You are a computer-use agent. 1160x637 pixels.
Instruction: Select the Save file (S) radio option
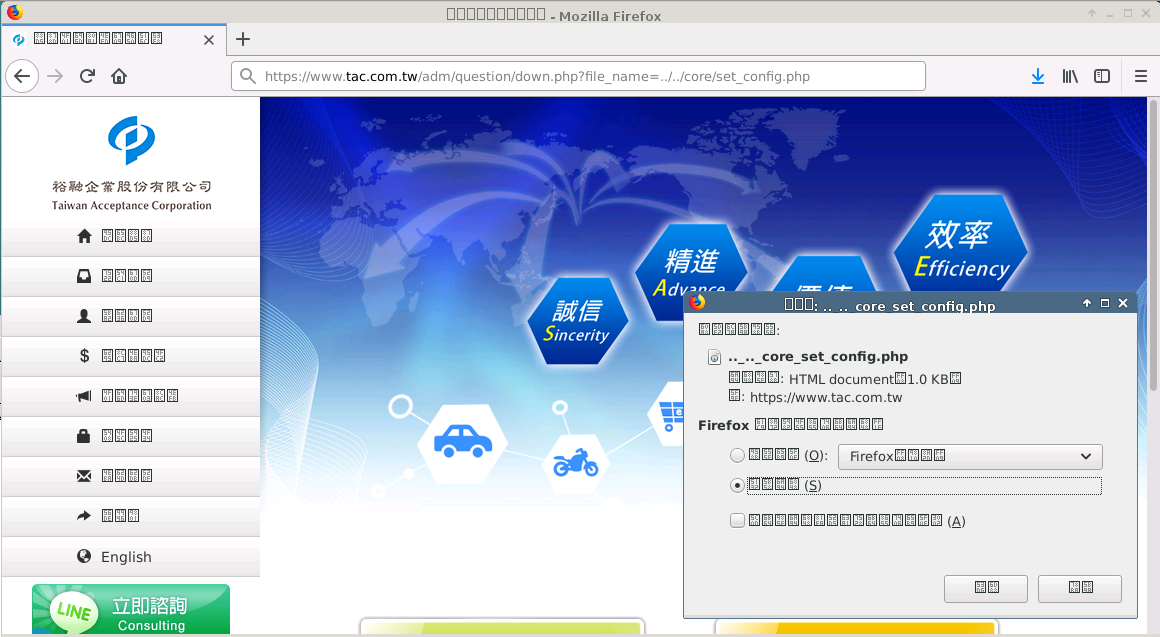737,485
